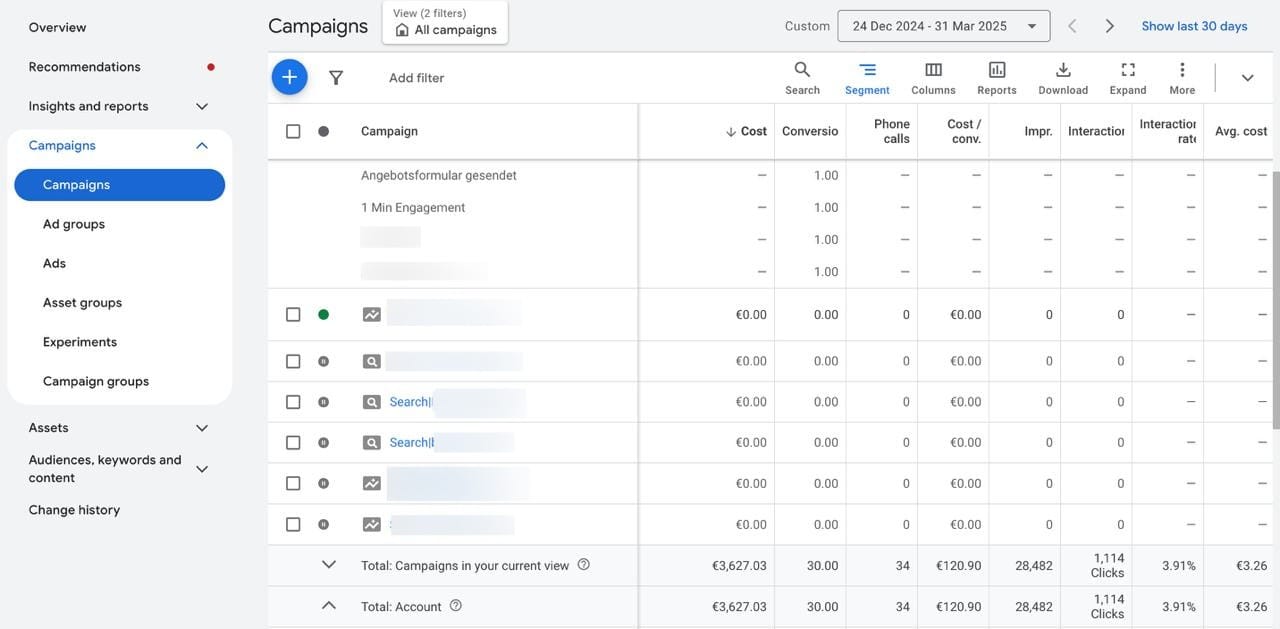The width and height of the screenshot is (1280, 629).
Task: Open the Columns settings icon
Action: click(x=933, y=78)
